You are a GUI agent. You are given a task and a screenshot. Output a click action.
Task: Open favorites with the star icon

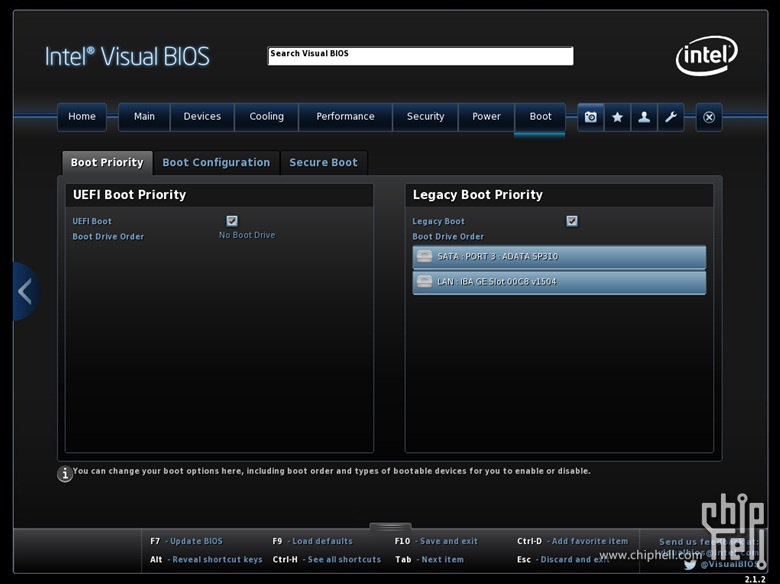(617, 117)
